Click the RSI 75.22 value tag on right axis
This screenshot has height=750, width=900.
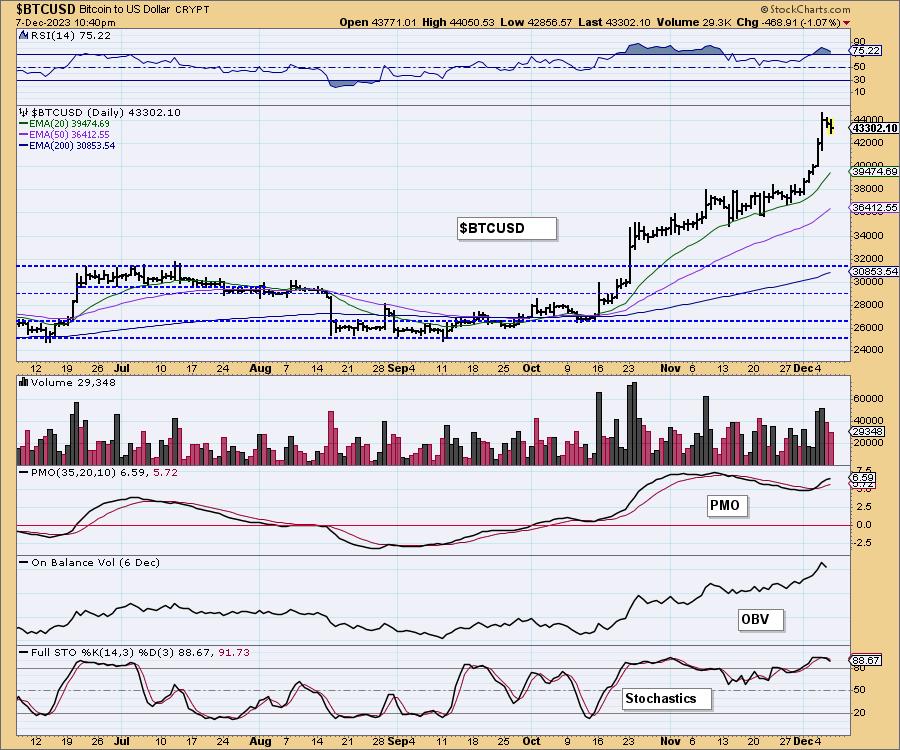click(866, 50)
